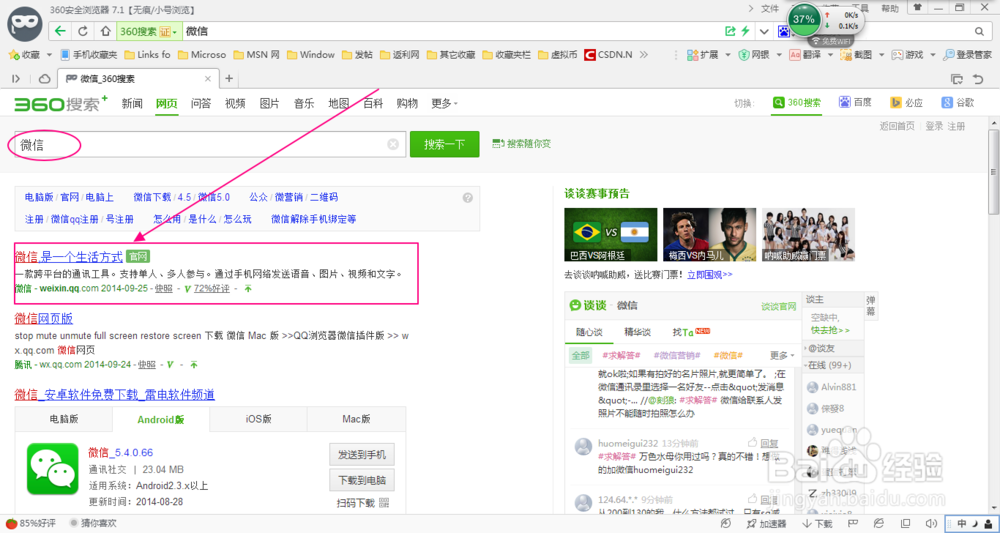This screenshot has height=533, width=1000.
Task: Switch search engine to 百度
Action: coord(854,103)
